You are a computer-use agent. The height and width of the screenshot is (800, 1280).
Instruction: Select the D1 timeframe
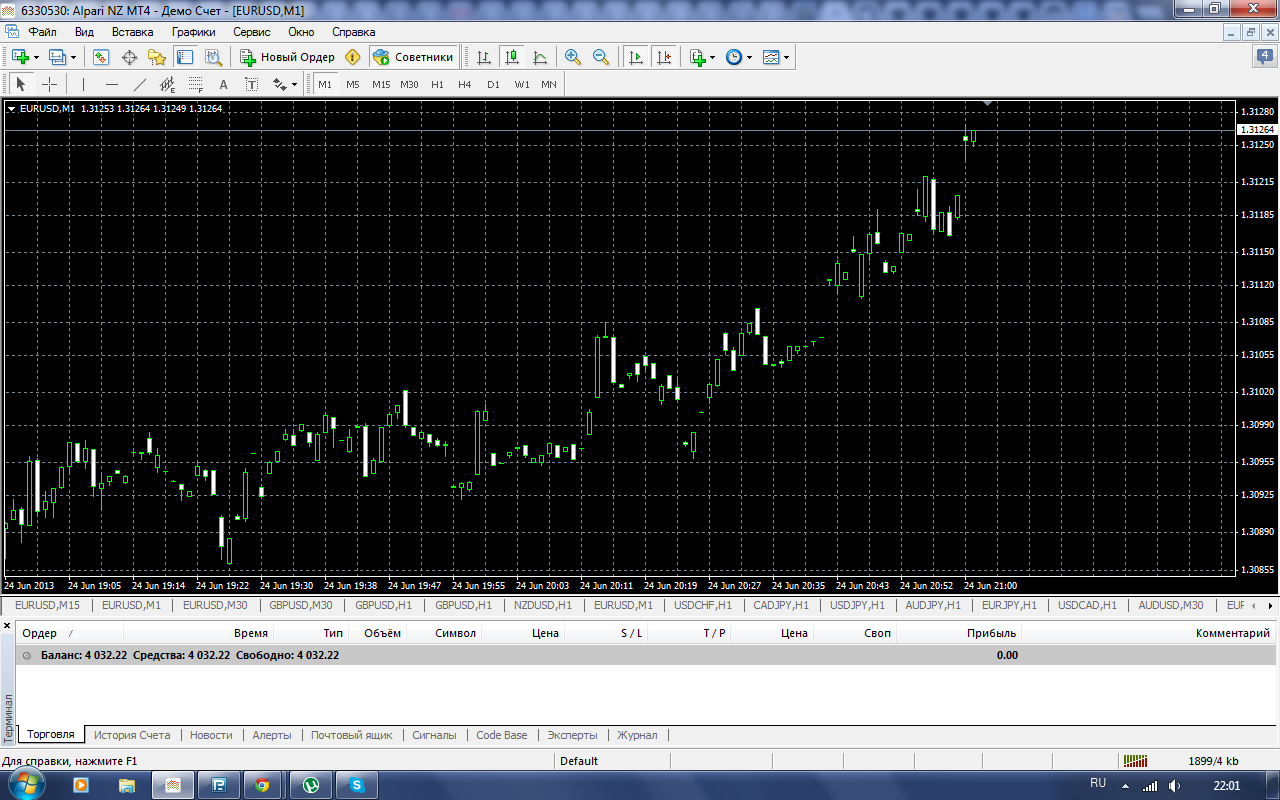(493, 84)
